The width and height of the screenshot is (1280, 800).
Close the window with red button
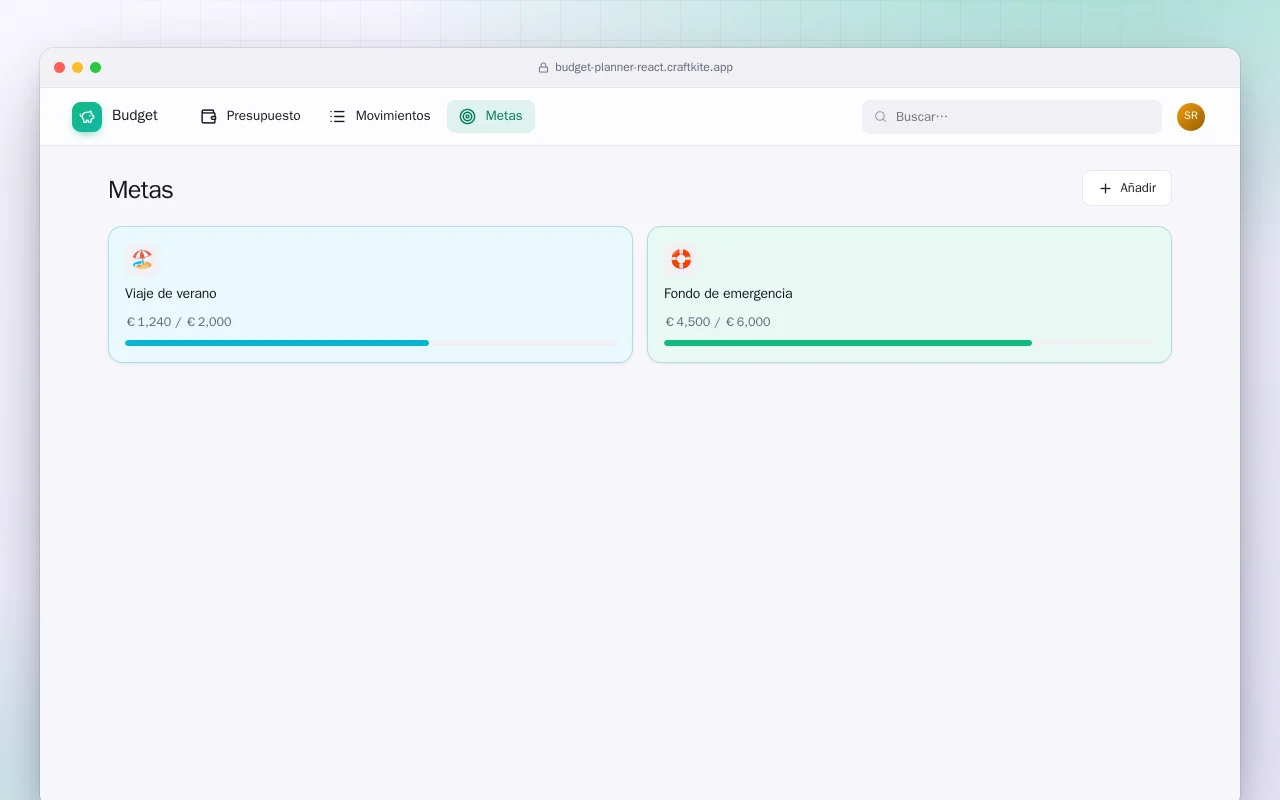[60, 68]
